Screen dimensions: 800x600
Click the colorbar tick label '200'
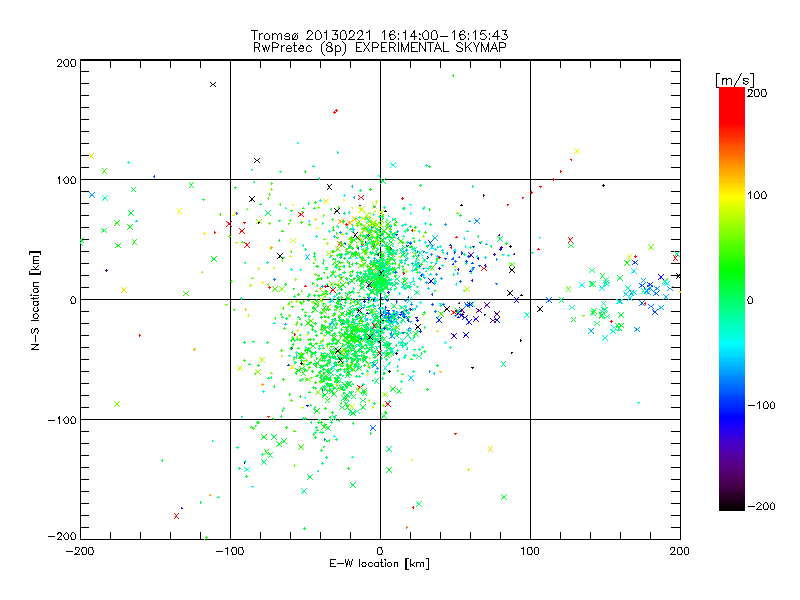pos(757,93)
